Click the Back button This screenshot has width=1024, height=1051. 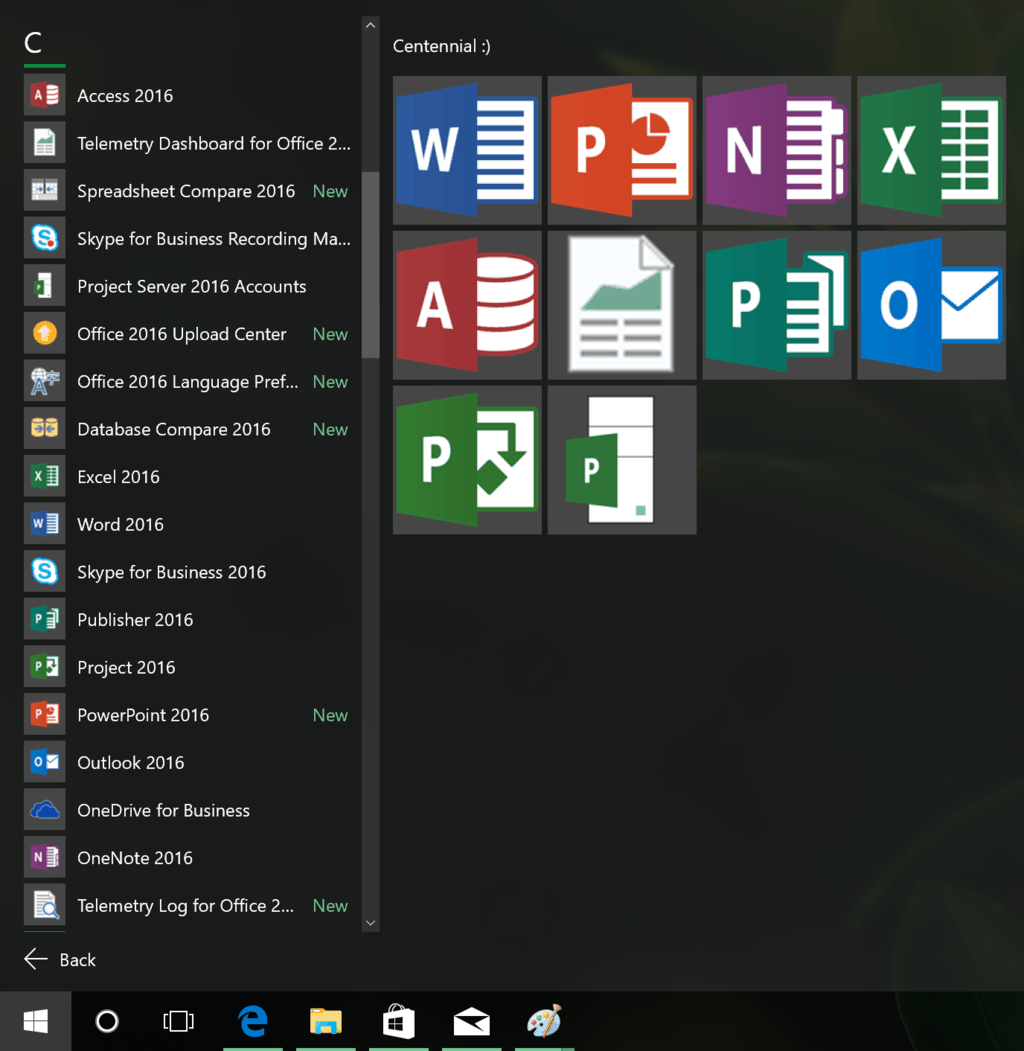pyautogui.click(x=60, y=960)
